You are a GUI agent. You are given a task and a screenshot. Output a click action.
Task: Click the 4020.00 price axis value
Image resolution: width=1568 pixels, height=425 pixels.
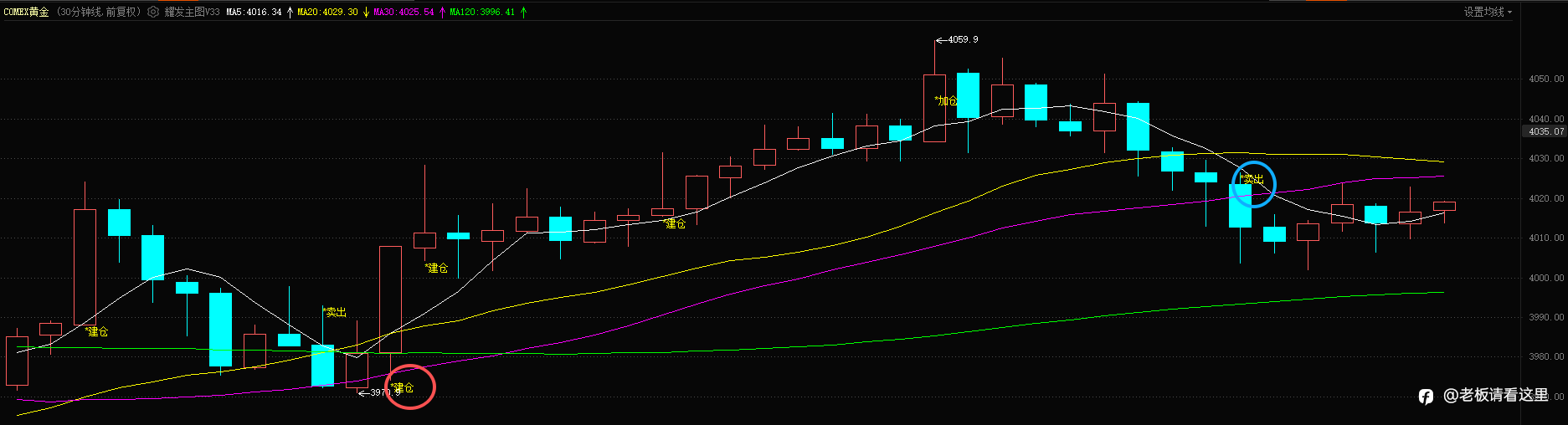tap(1546, 198)
